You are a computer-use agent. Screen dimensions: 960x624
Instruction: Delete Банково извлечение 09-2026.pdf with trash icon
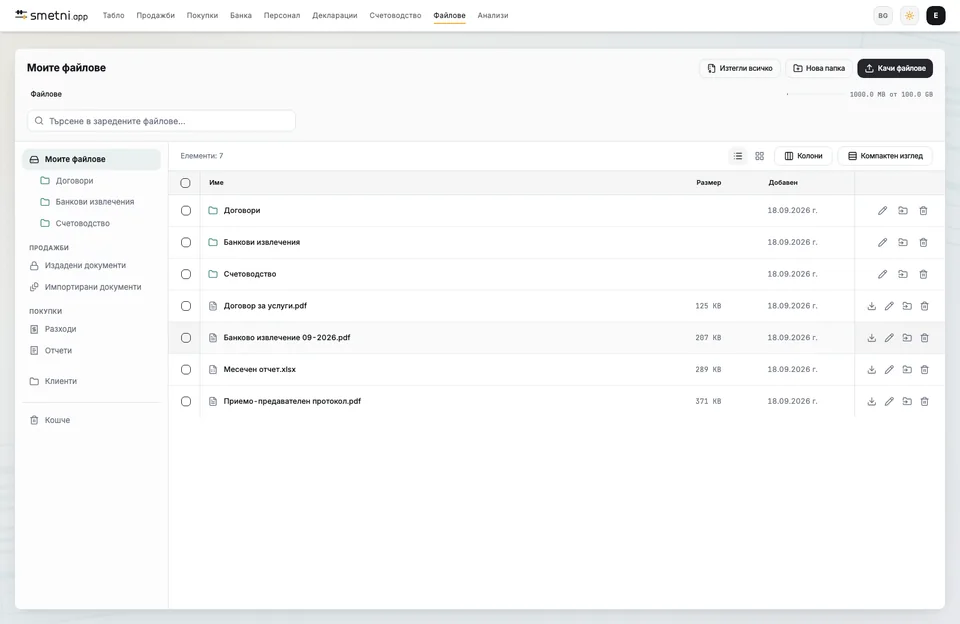coord(924,337)
